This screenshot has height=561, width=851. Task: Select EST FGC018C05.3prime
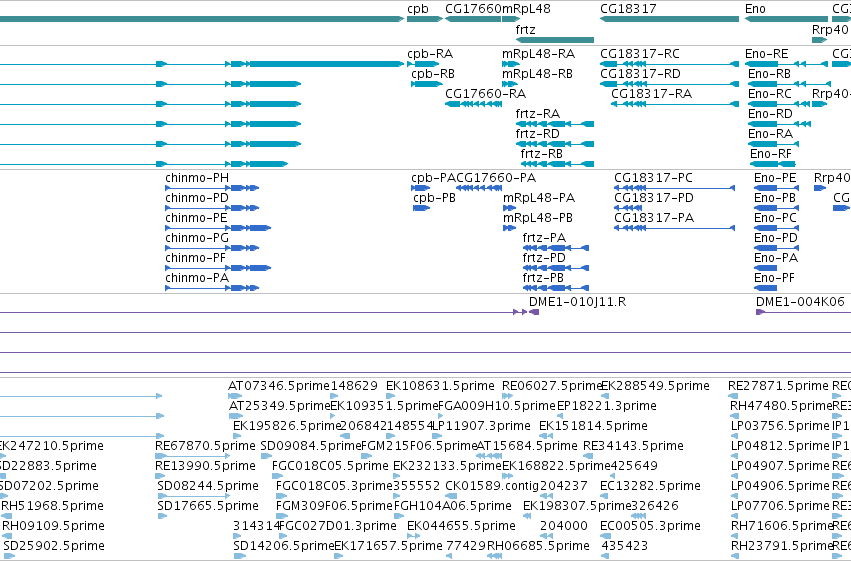[282, 496]
